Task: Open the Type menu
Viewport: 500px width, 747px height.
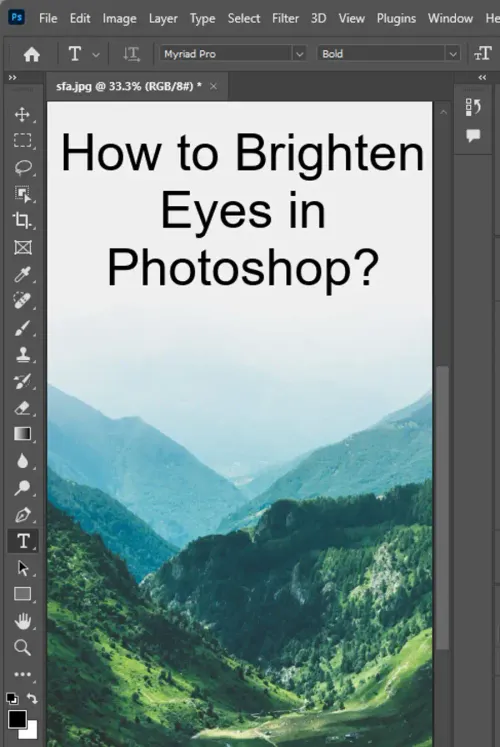Action: pyautogui.click(x=202, y=19)
